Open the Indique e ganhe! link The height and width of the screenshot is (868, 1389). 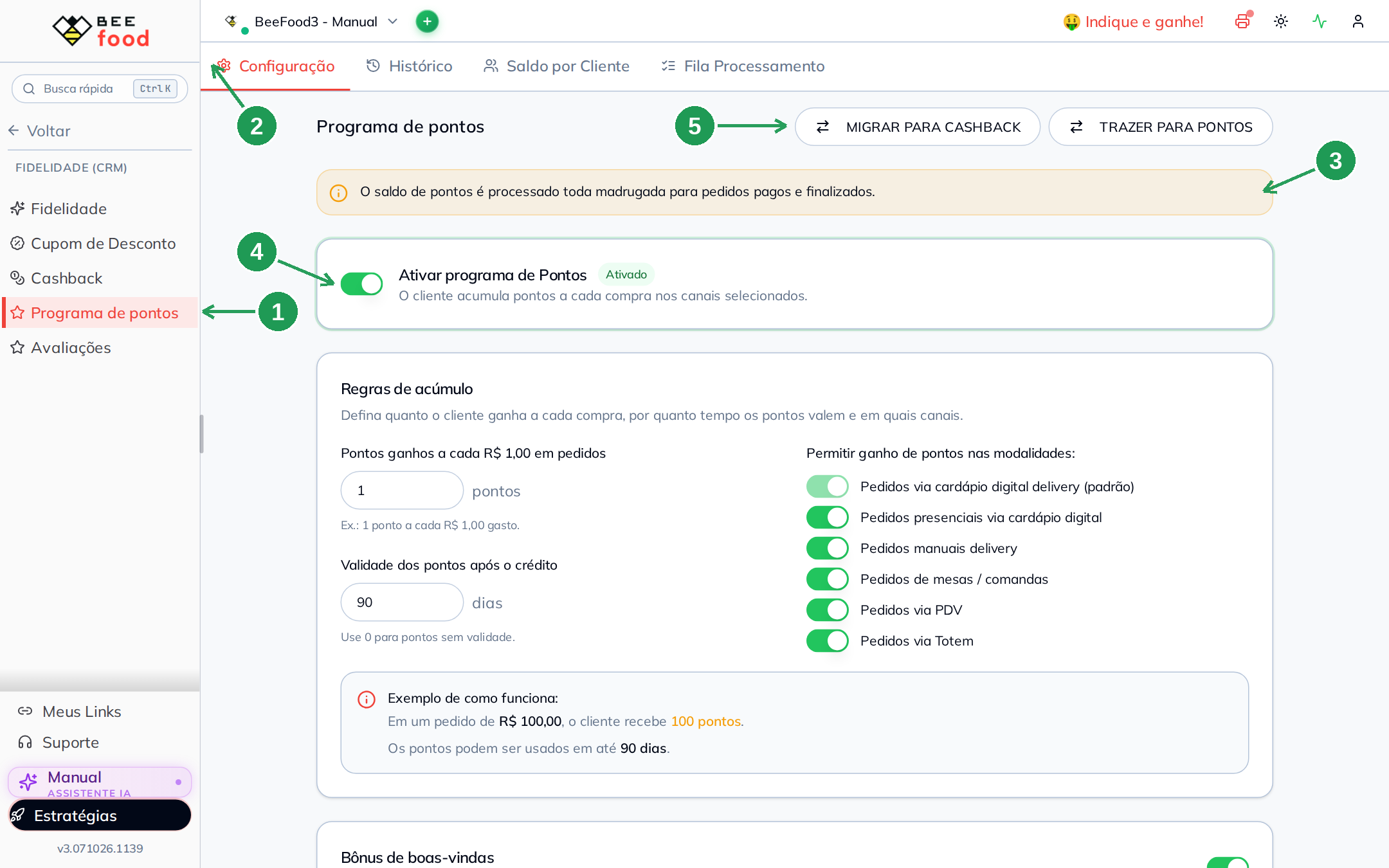pyautogui.click(x=1133, y=22)
